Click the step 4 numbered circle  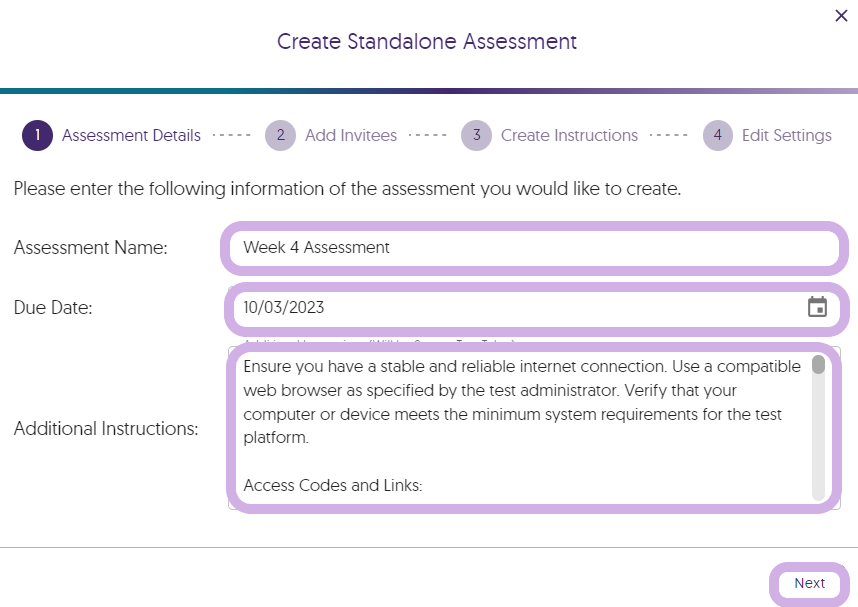point(717,135)
